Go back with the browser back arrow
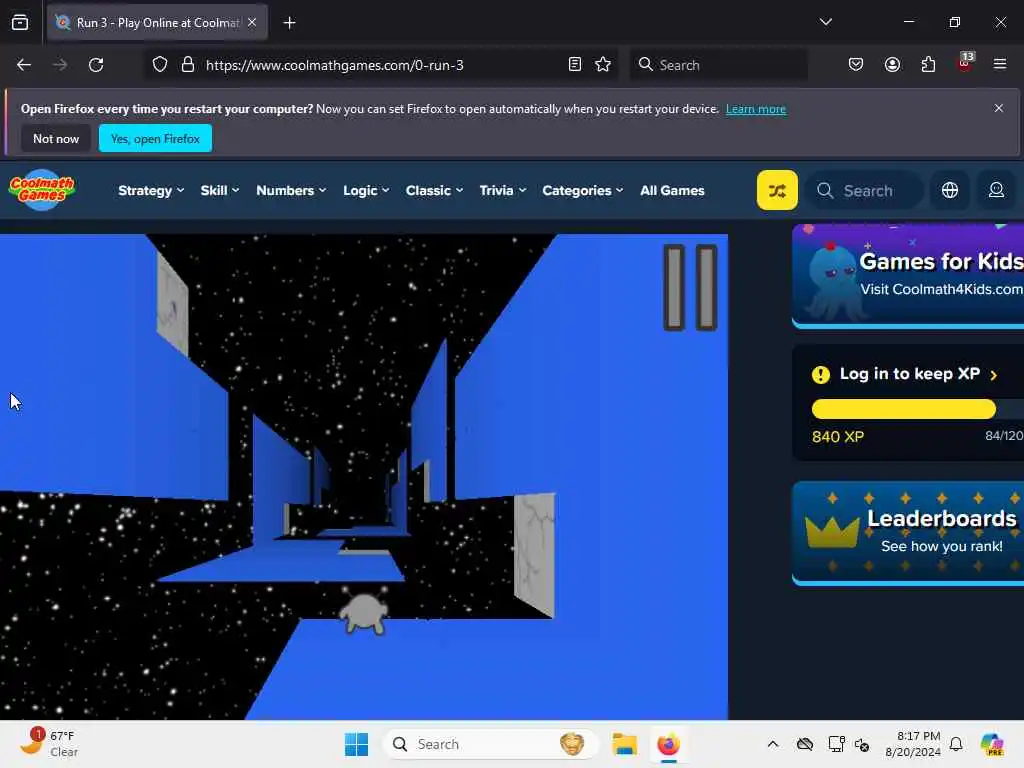The image size is (1024, 768). (24, 65)
